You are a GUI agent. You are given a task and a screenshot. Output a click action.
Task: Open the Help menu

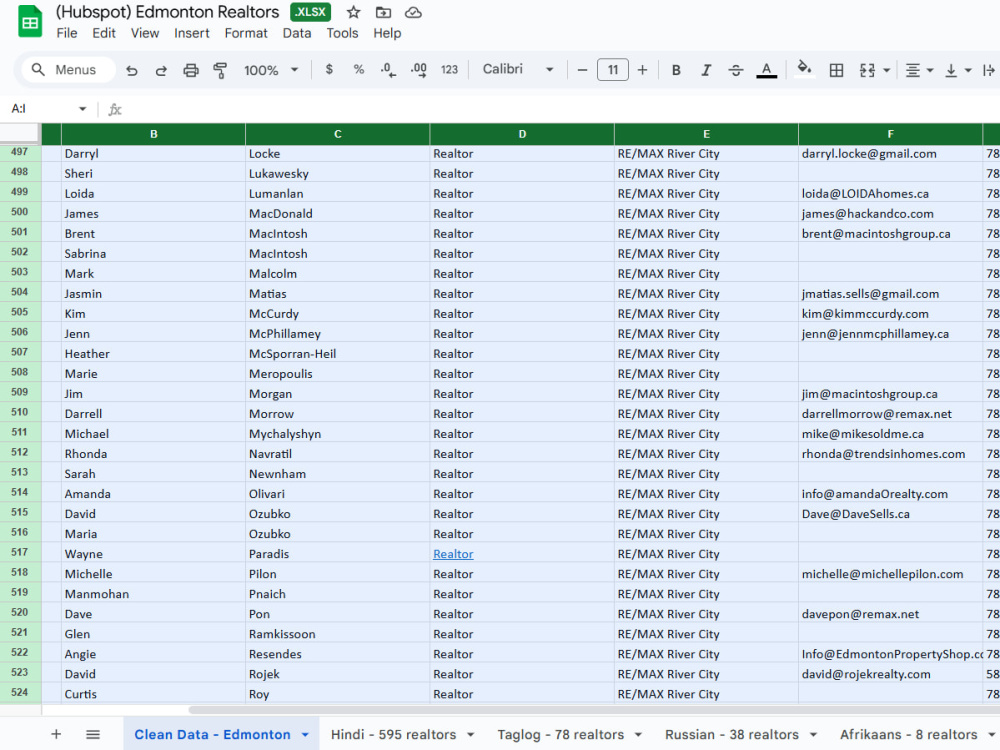(386, 33)
